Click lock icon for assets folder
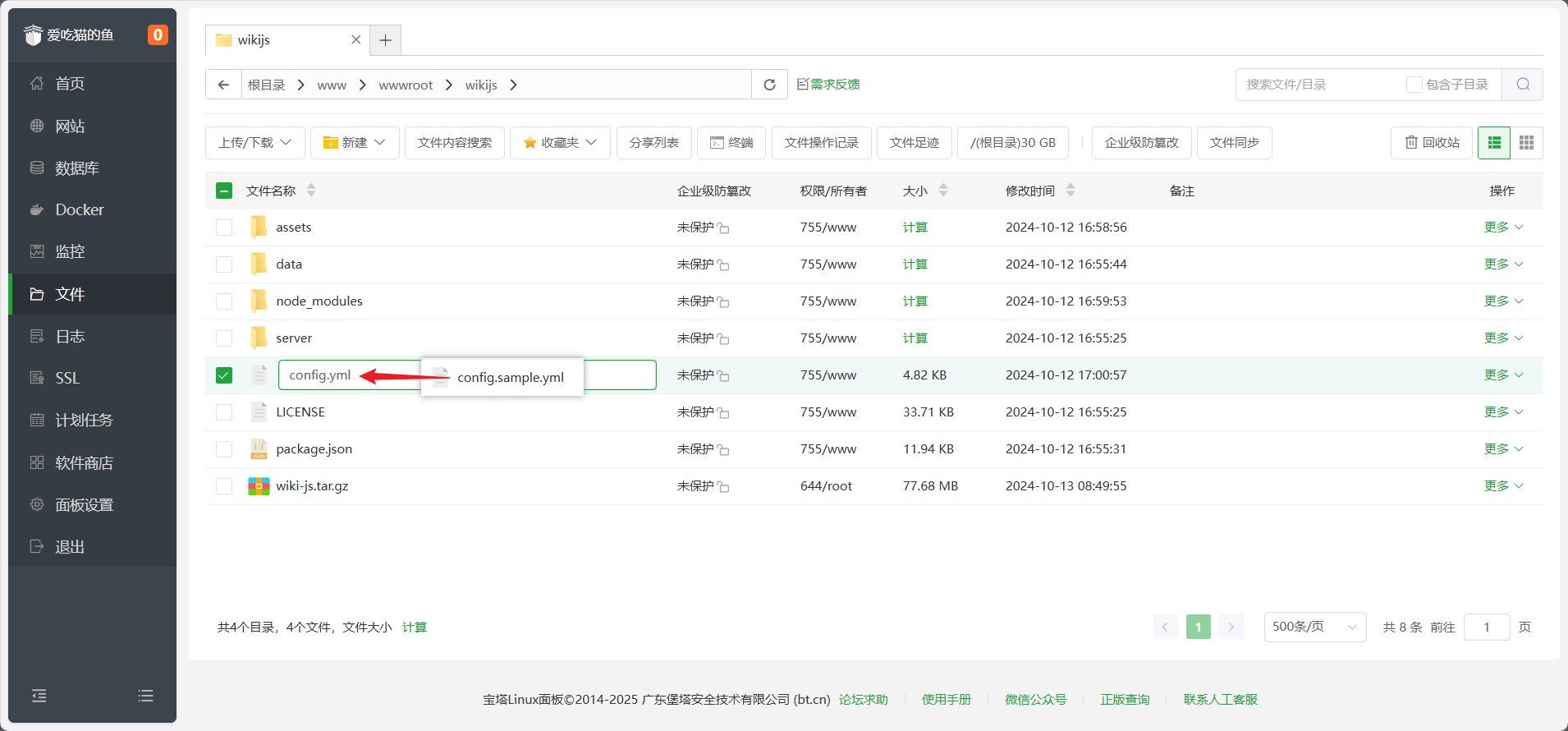This screenshot has height=731, width=1568. click(723, 228)
